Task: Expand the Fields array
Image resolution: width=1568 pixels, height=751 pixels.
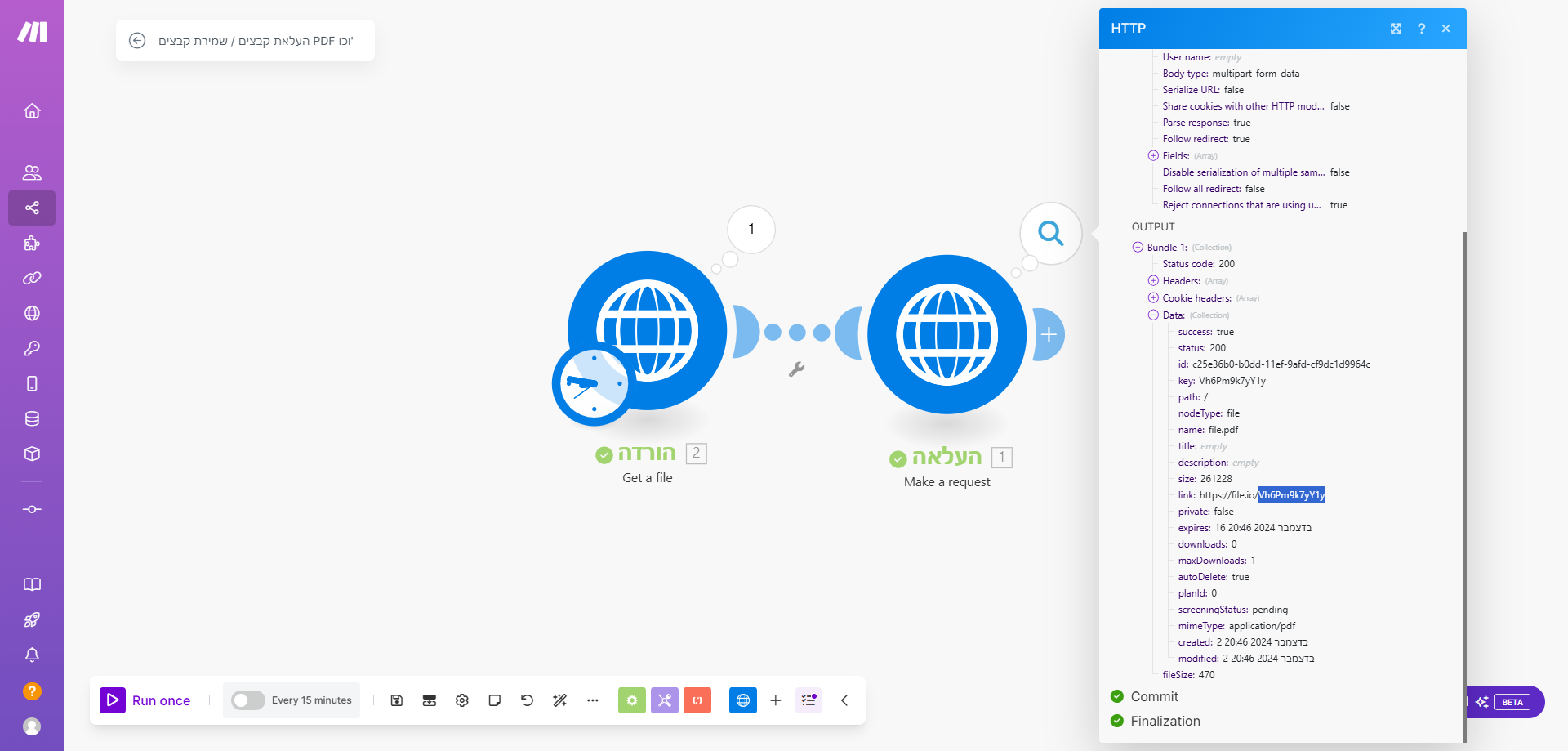Action: point(1153,156)
